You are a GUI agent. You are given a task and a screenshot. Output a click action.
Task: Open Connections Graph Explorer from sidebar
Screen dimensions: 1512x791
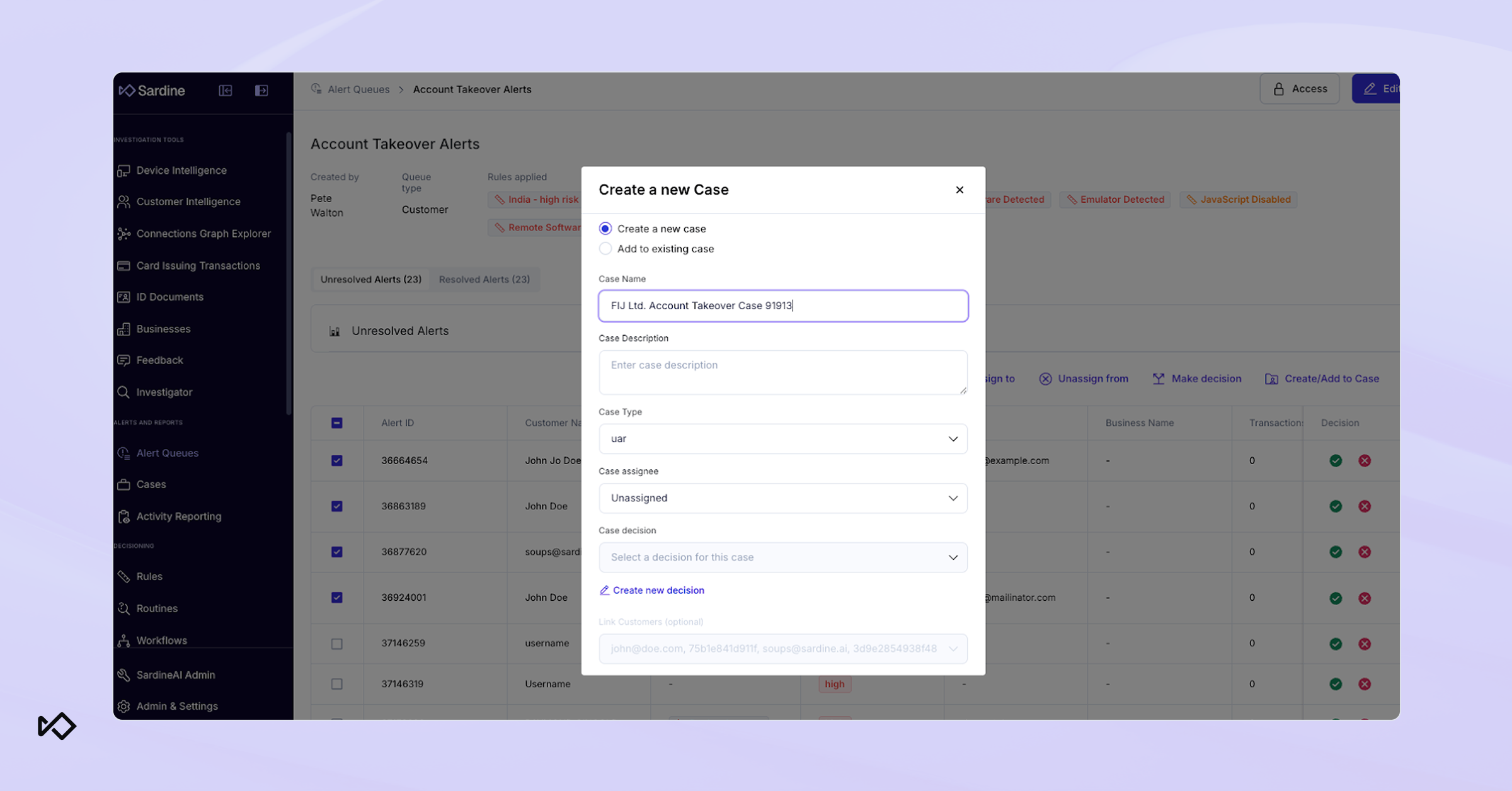[x=203, y=234]
